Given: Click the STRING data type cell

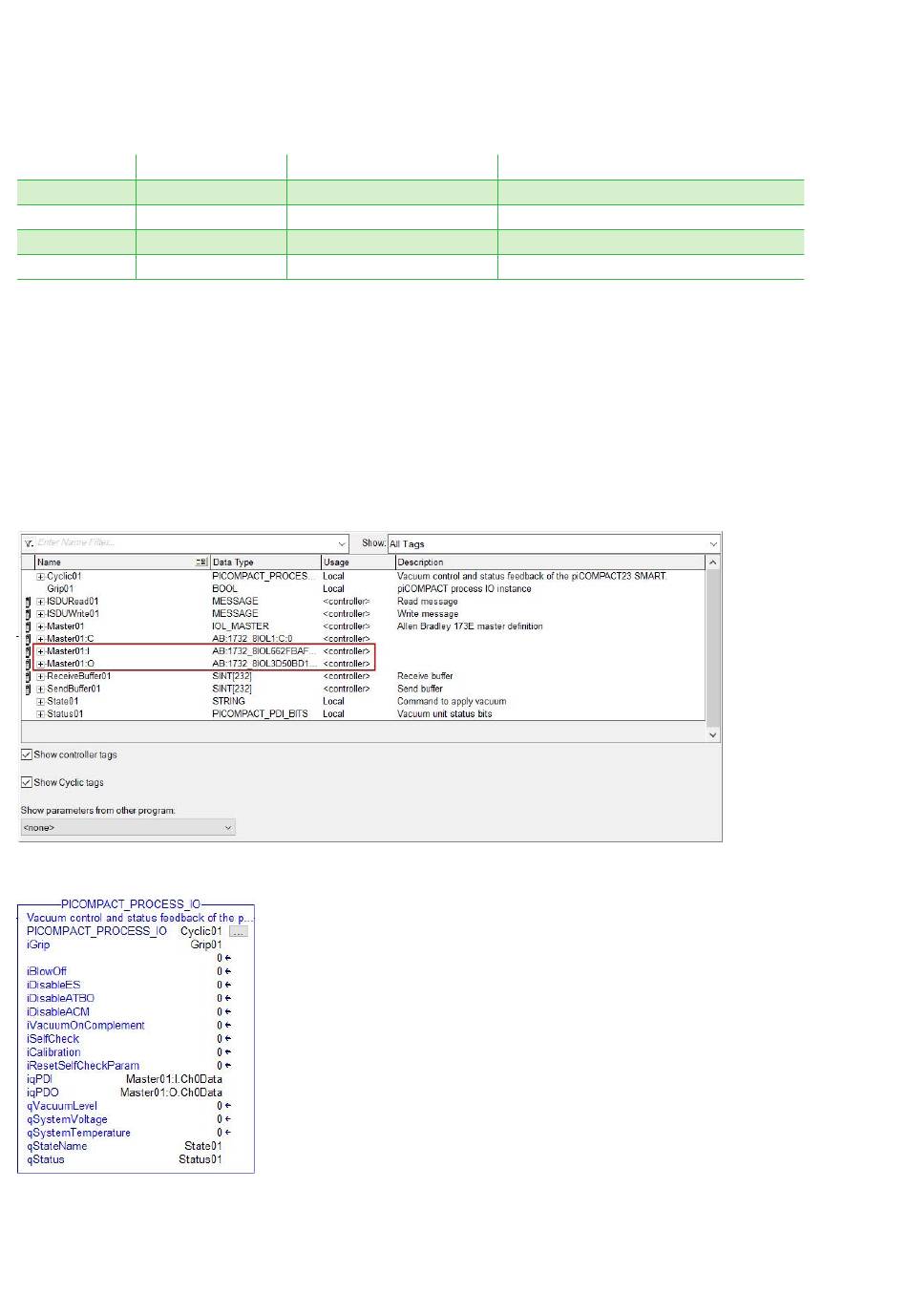Looking at the screenshot, I should tap(228, 701).
